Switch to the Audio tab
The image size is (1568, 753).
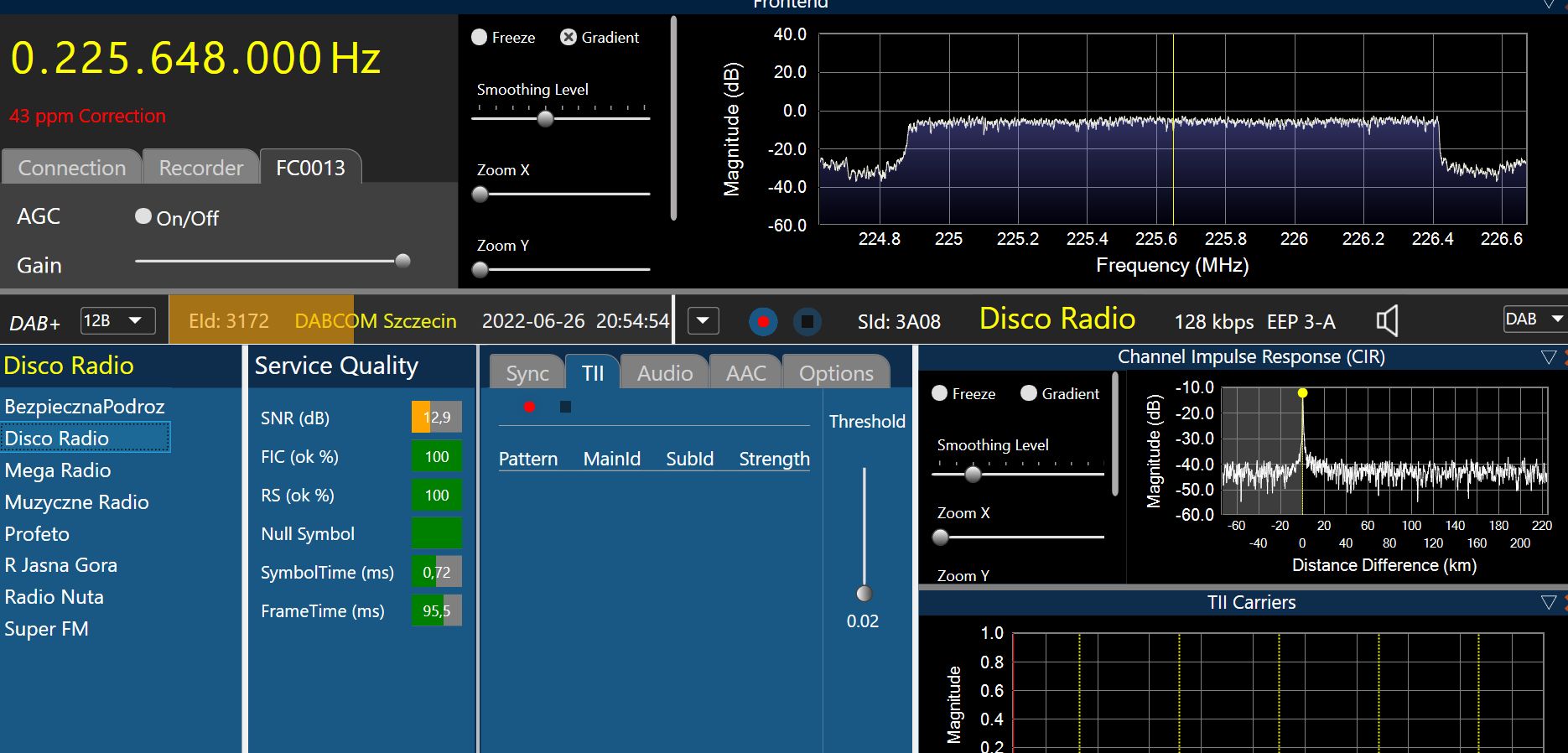coord(664,373)
